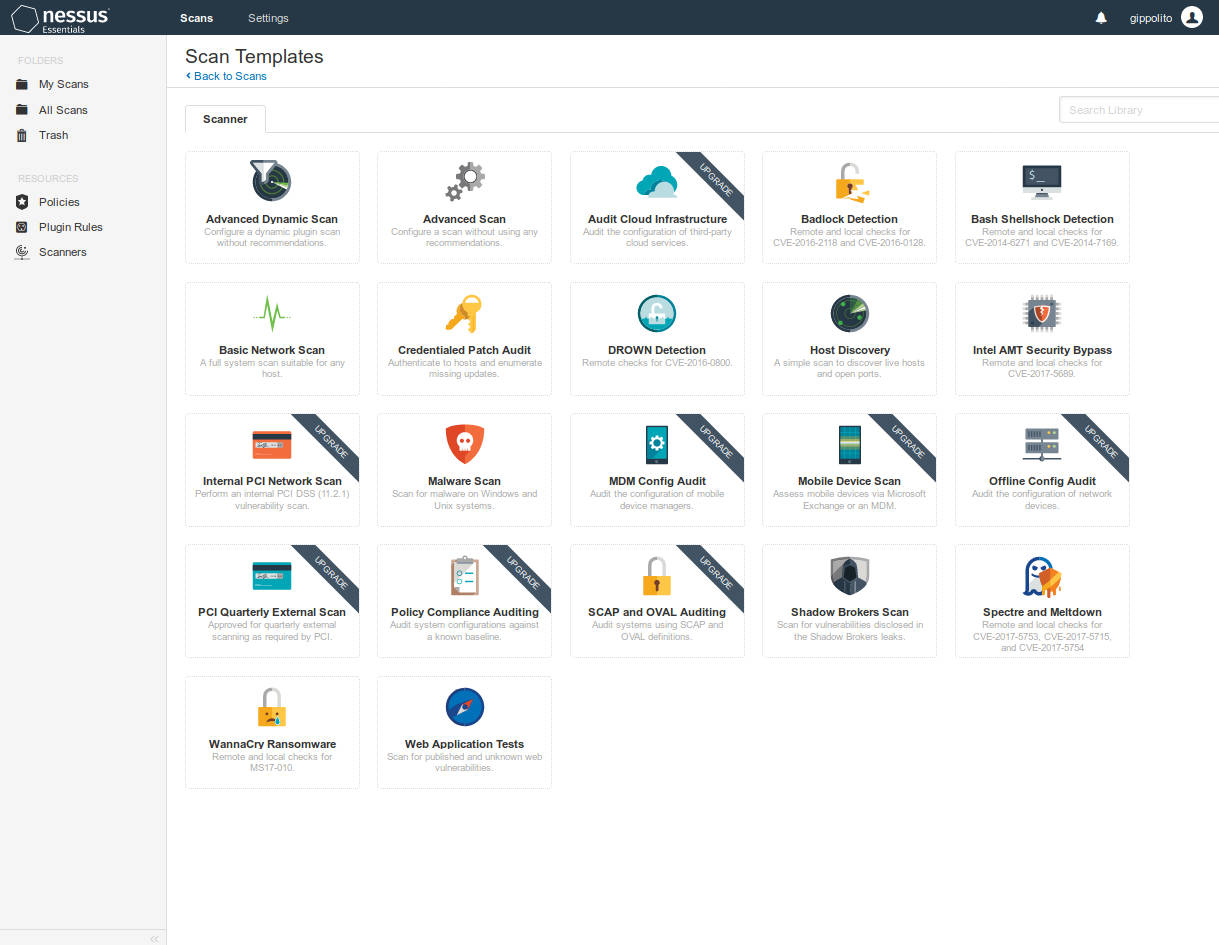1219x945 pixels.
Task: Go to Plugin Rules in the sidebar
Action: pos(70,227)
